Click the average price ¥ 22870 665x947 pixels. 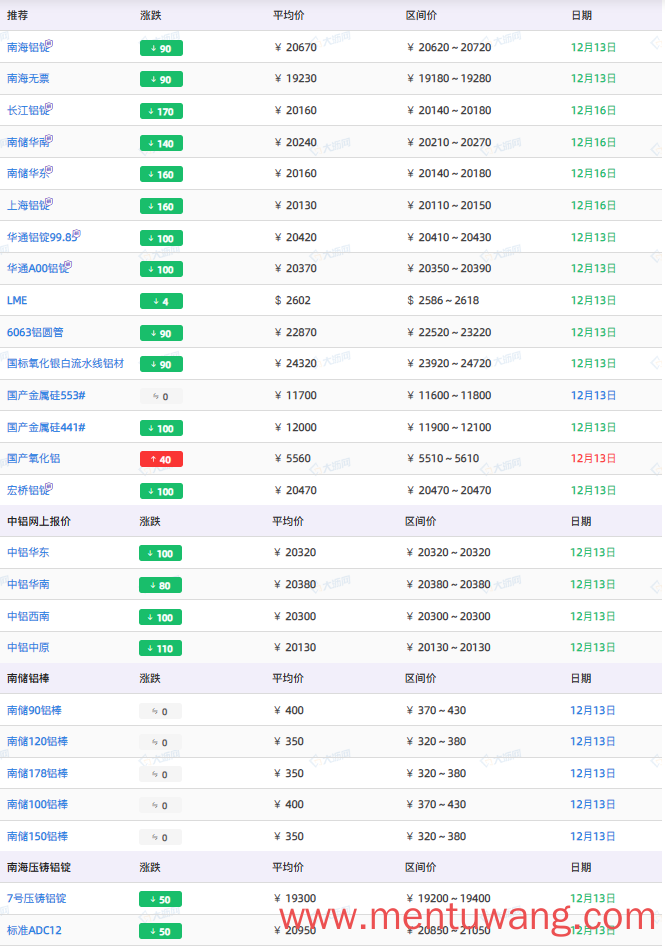[x=295, y=332]
